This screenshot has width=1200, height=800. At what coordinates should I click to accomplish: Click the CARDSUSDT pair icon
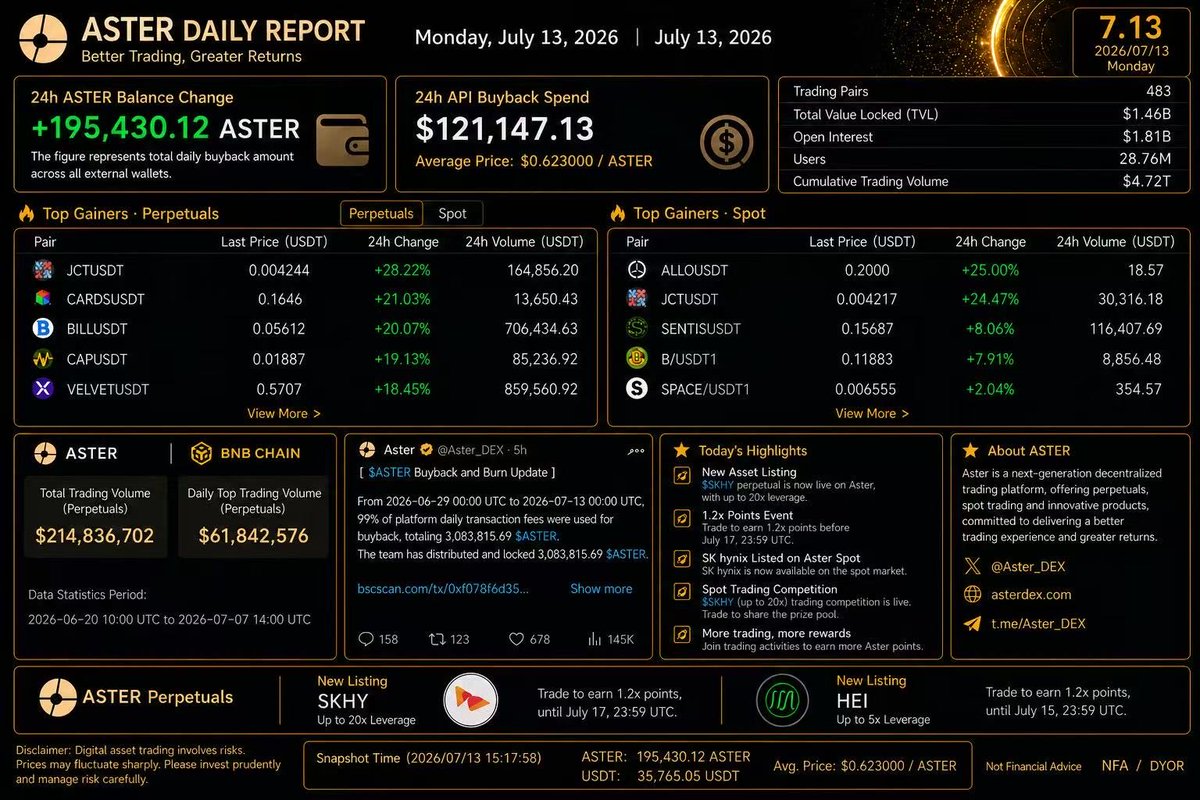coord(43,299)
